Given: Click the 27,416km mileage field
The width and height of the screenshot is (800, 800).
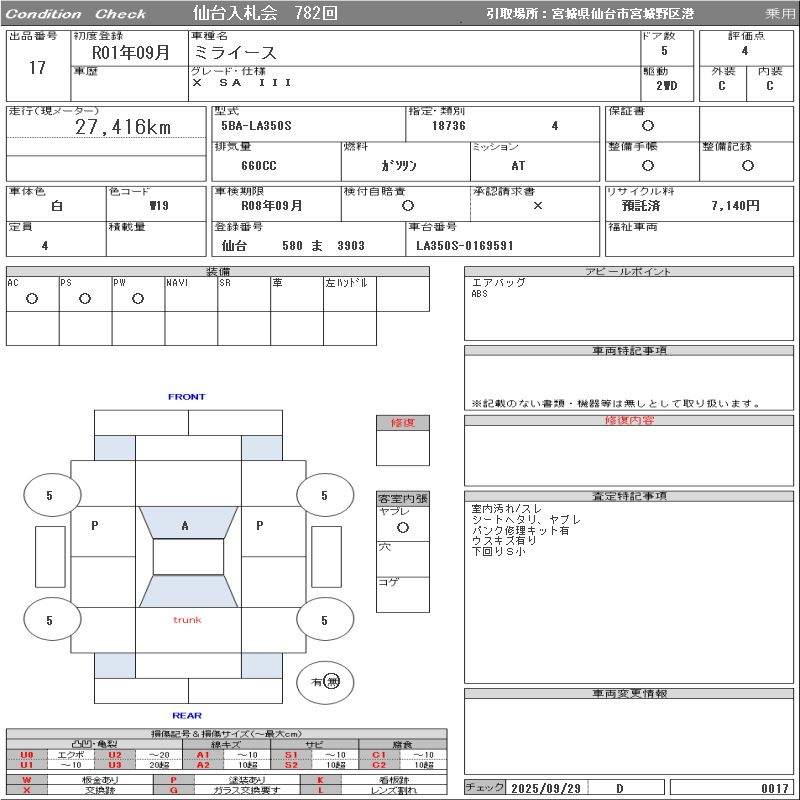Looking at the screenshot, I should click(x=123, y=127).
